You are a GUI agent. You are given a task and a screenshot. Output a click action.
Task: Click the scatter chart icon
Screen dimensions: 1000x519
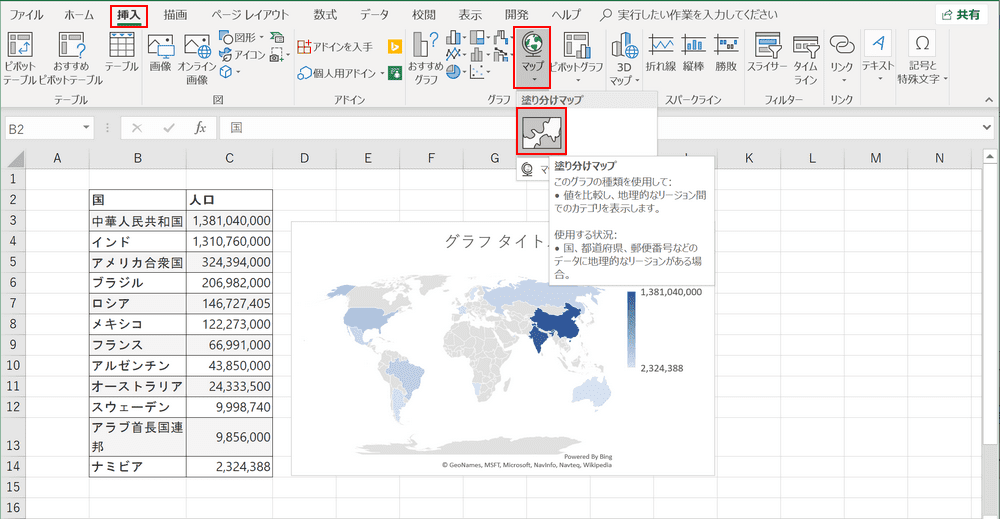[x=477, y=72]
